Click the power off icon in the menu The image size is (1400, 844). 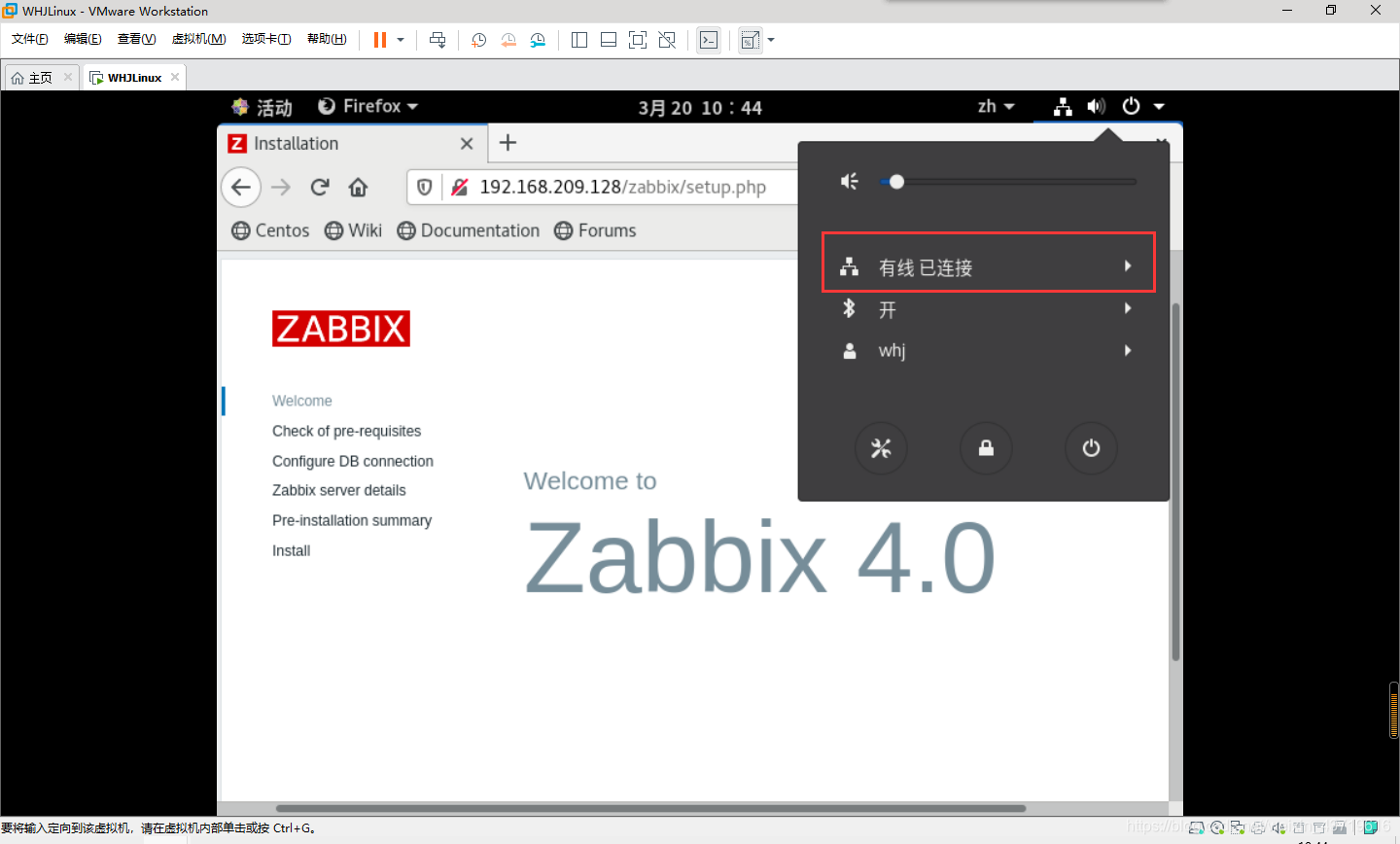[x=1091, y=448]
